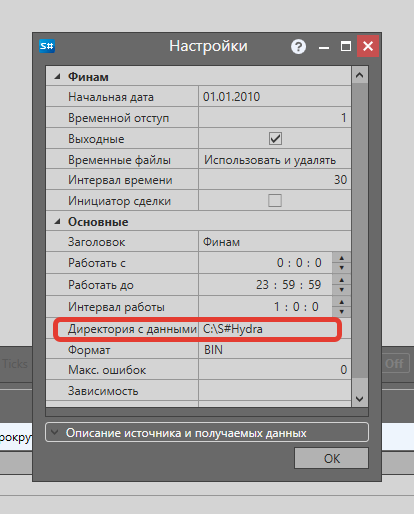Image resolution: width=414 pixels, height=514 pixels.
Task: Increase the Работать с time value
Action: (342, 258)
